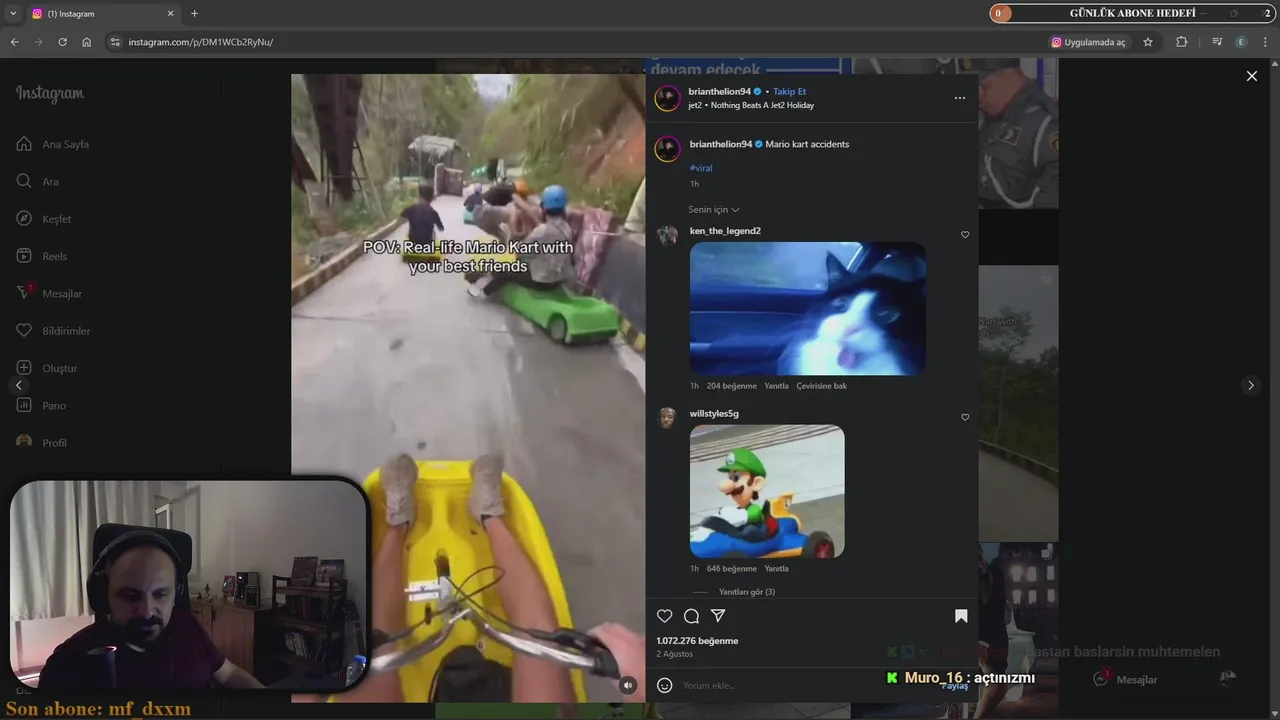The height and width of the screenshot is (720, 1280).
Task: Expand Senin için comment sort dropdown
Action: (x=714, y=210)
